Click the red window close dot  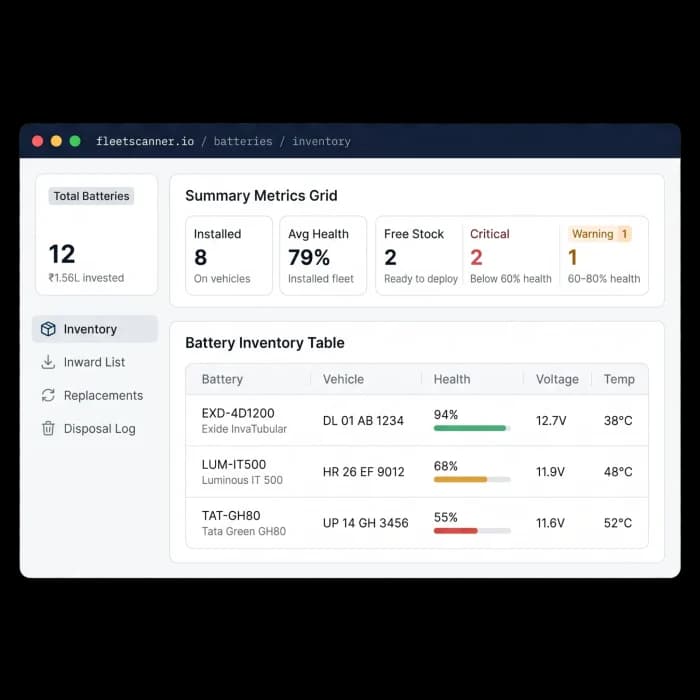(38, 142)
